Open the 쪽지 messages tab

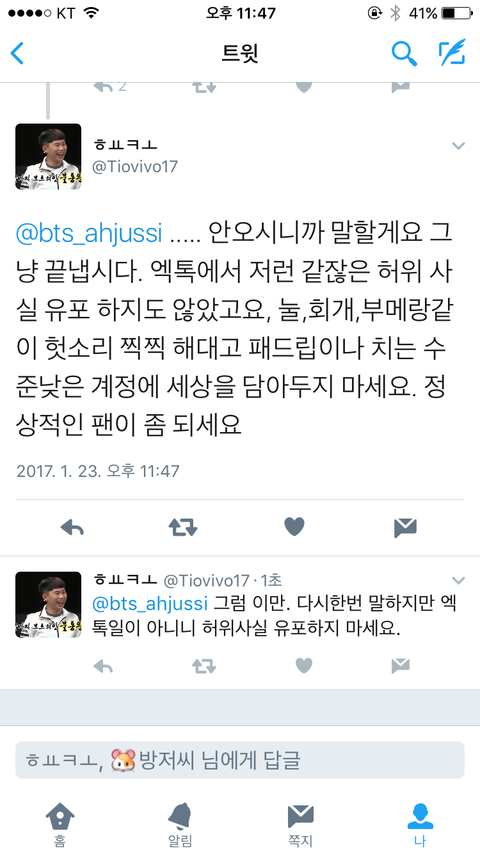[300, 825]
